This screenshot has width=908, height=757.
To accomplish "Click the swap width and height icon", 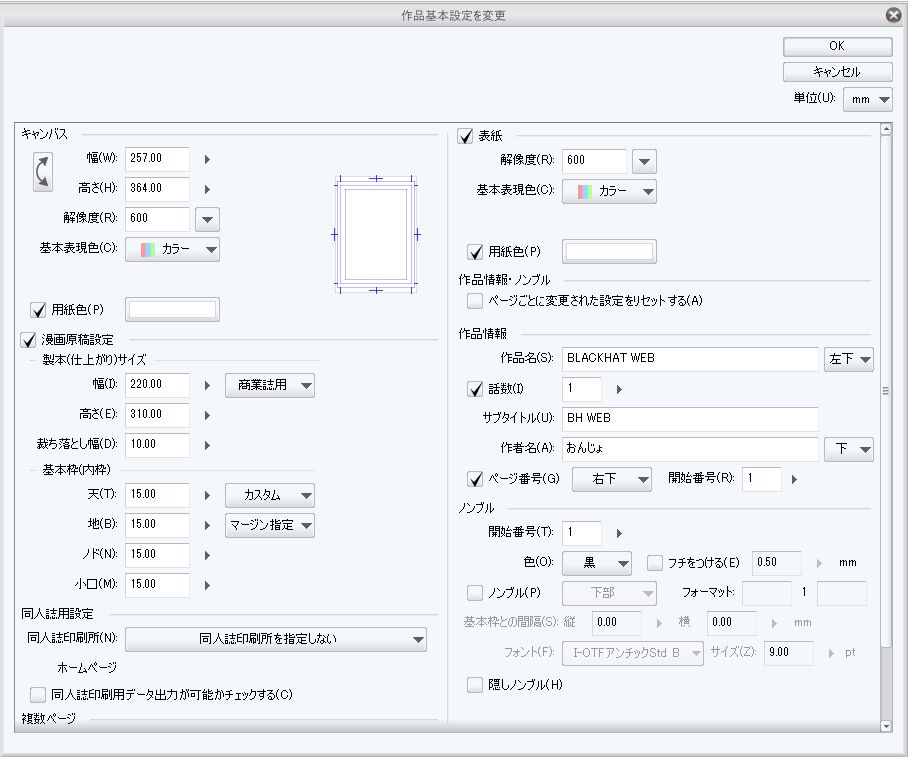I will [43, 172].
